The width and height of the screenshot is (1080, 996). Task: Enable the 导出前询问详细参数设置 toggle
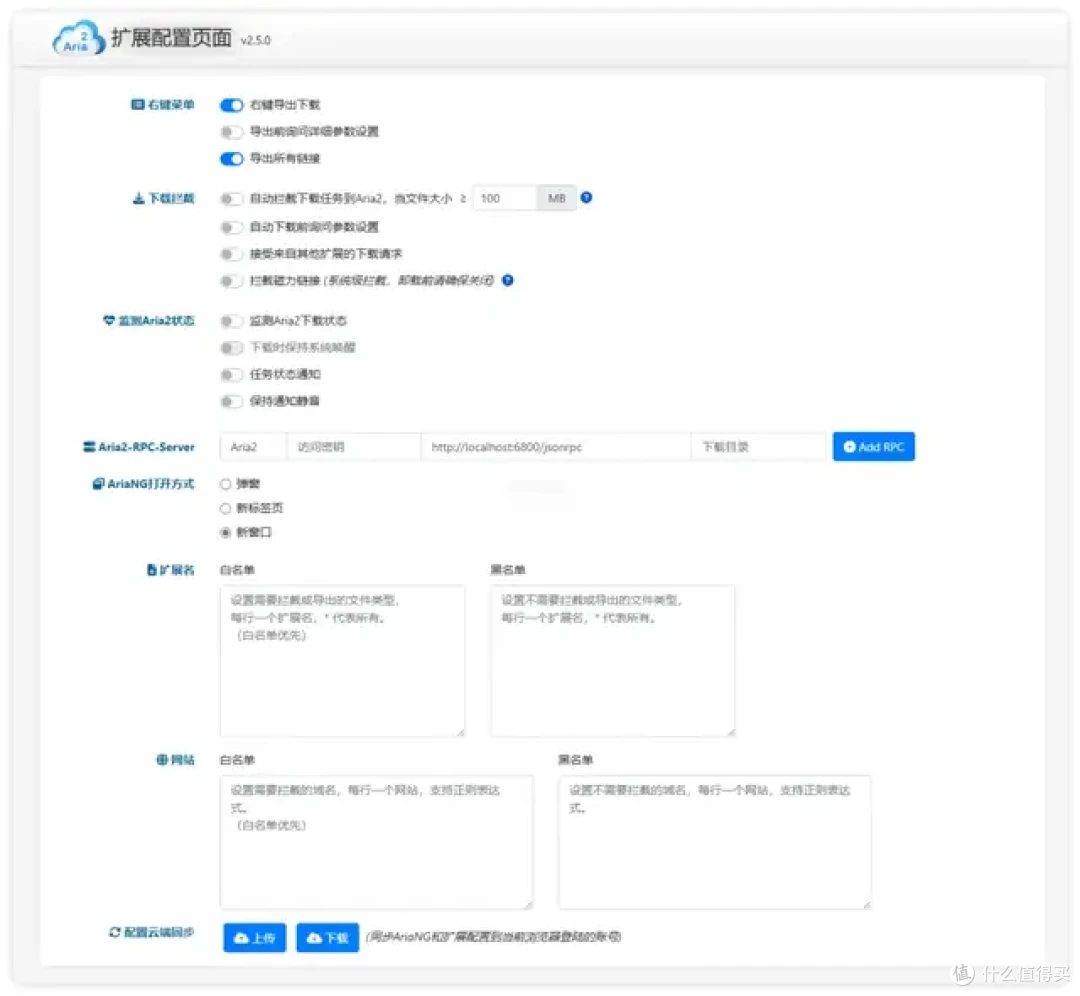231,131
